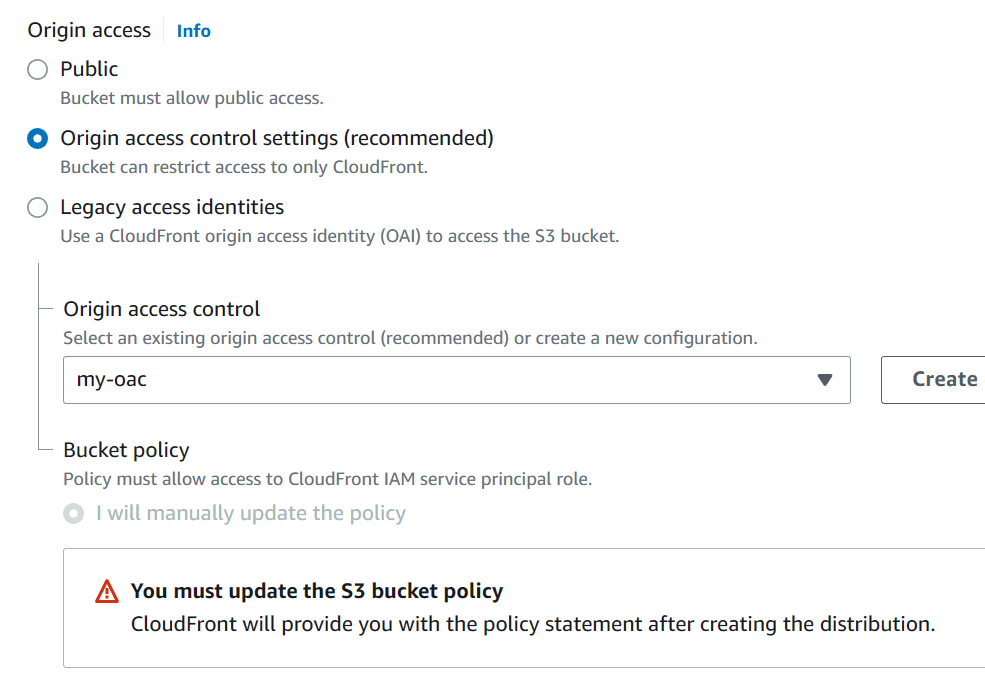Click the manually update policy radio
The height and width of the screenshot is (679, 985).
tap(73, 514)
